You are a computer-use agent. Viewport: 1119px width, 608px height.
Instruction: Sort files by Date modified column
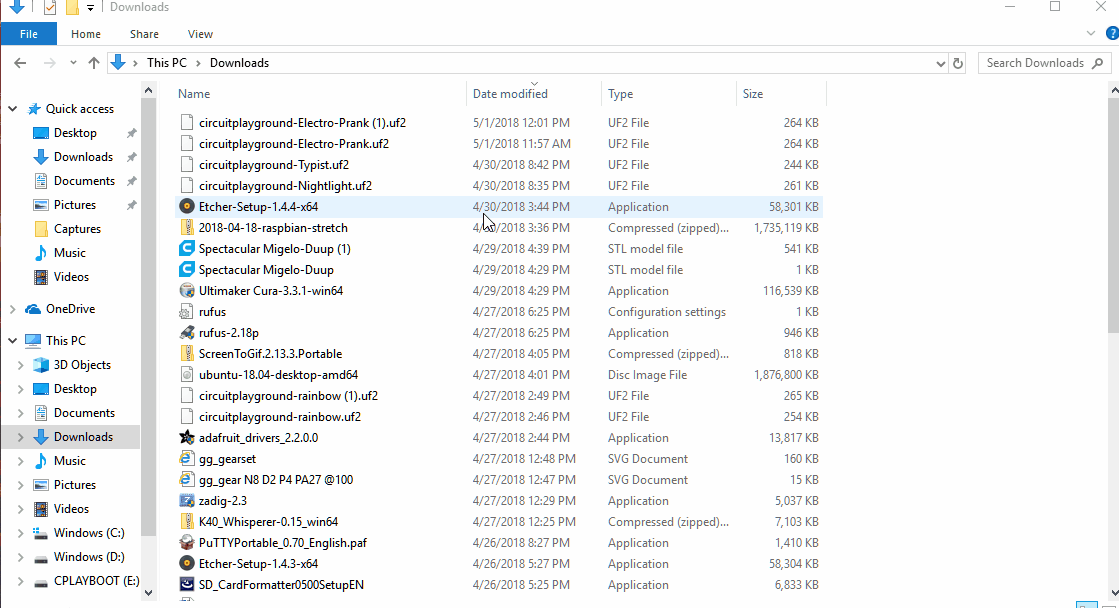coord(510,94)
